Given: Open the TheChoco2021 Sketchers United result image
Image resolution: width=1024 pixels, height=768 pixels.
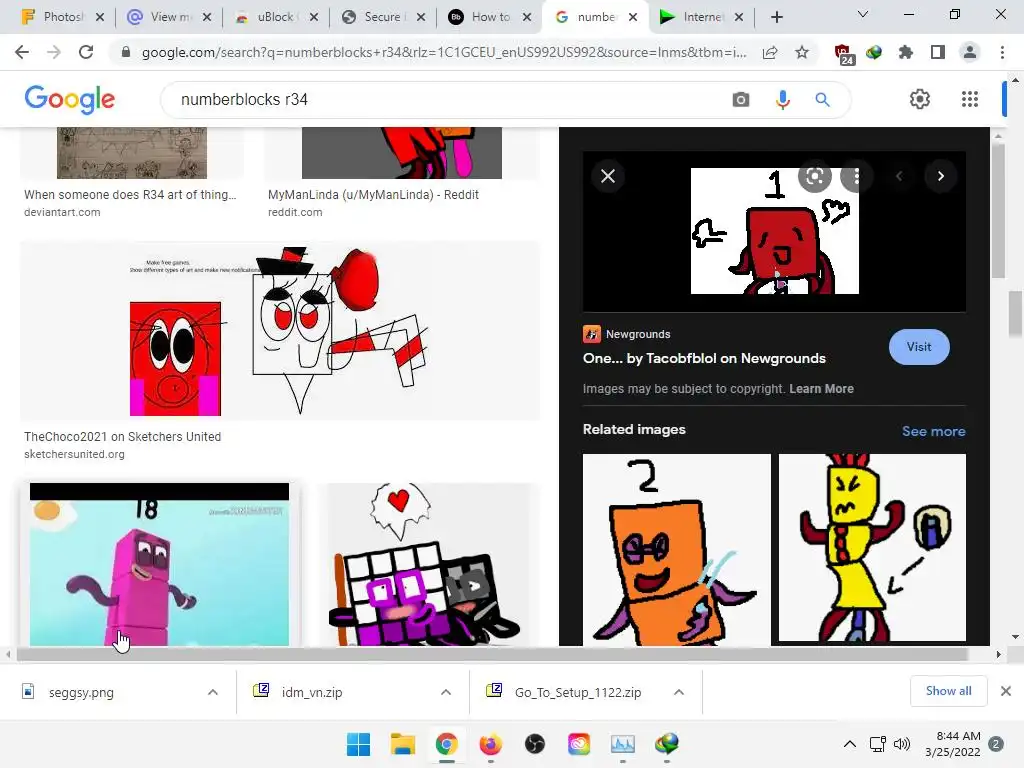Looking at the screenshot, I should [280, 330].
